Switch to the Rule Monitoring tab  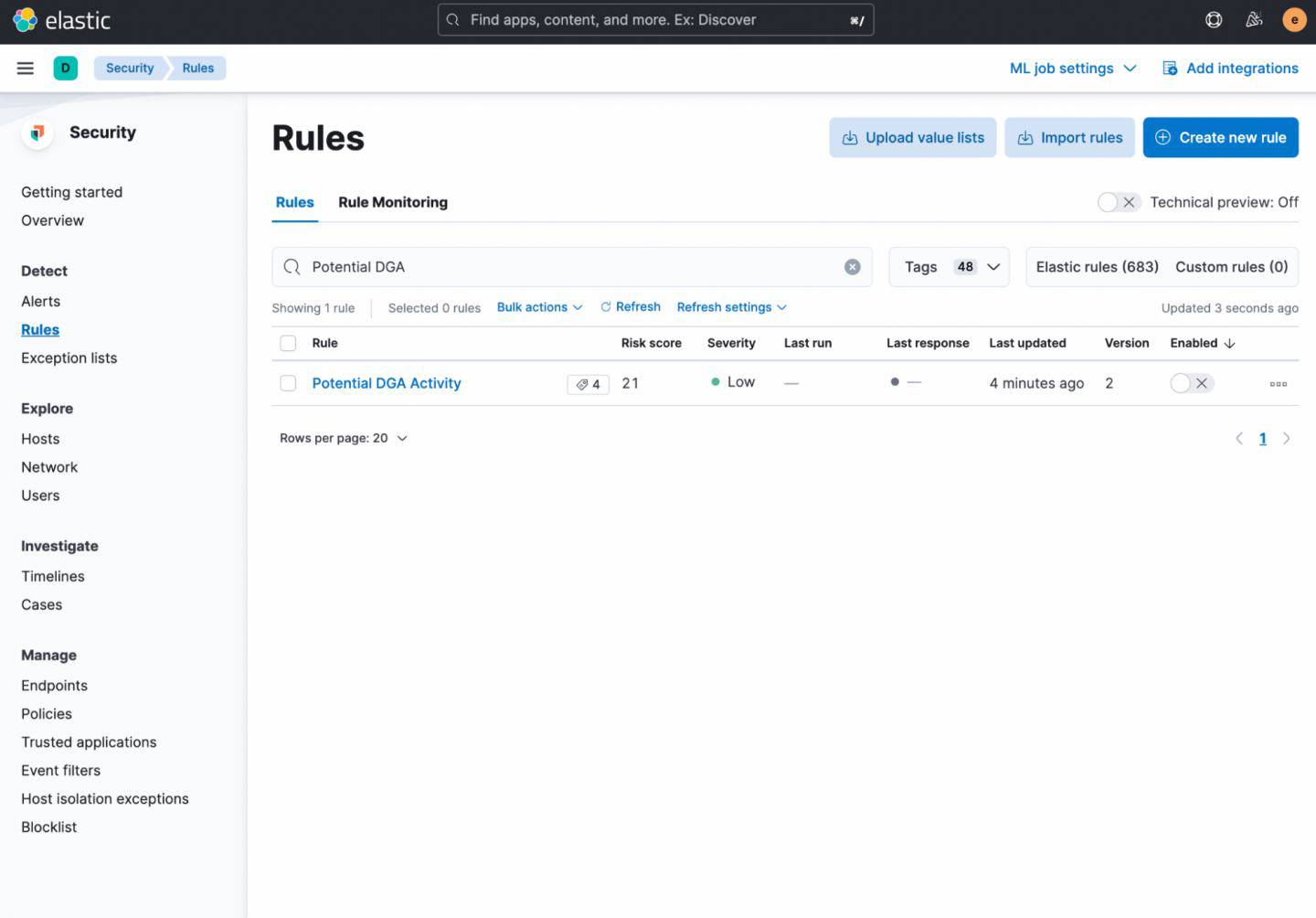[393, 202]
